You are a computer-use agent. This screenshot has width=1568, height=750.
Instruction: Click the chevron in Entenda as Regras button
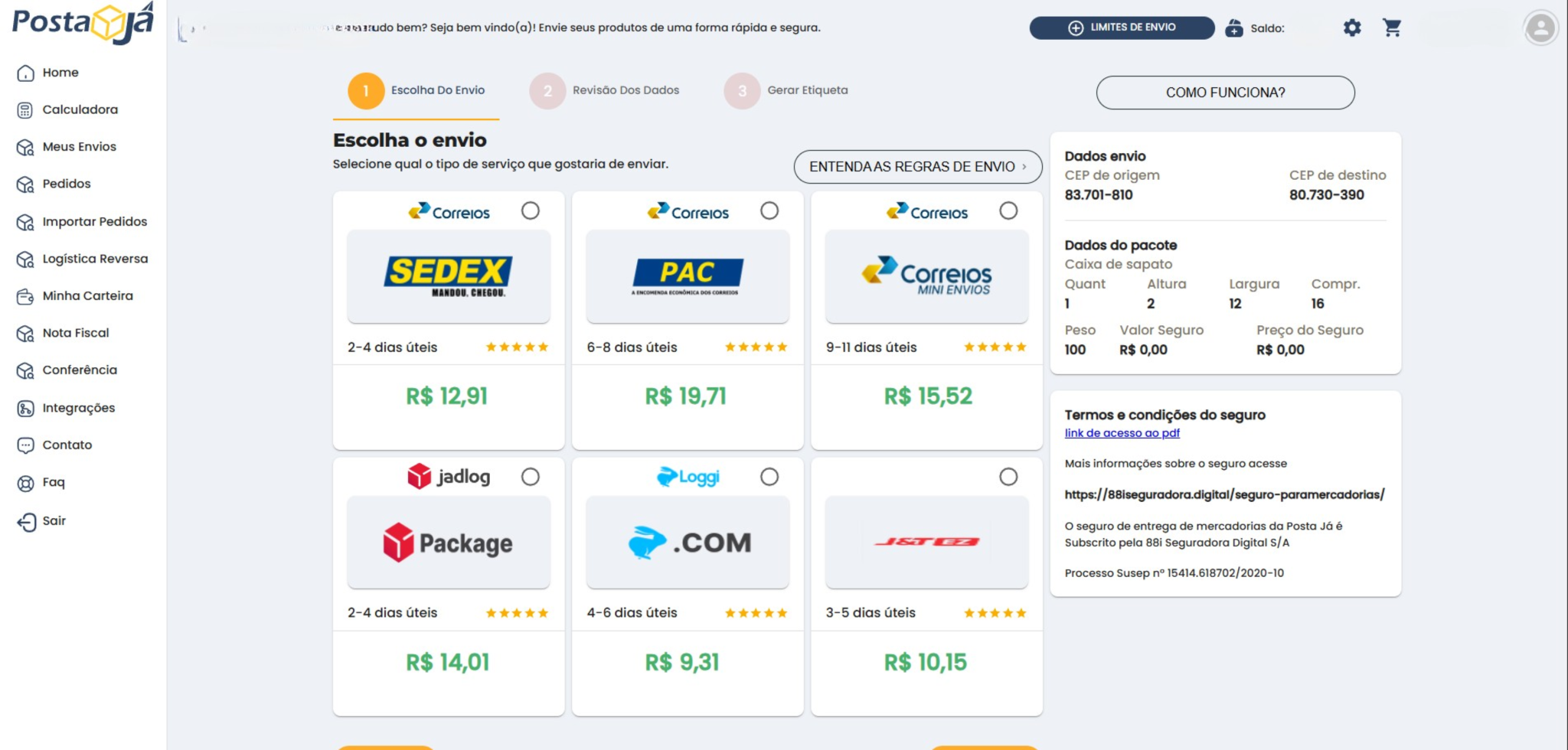tap(1024, 167)
